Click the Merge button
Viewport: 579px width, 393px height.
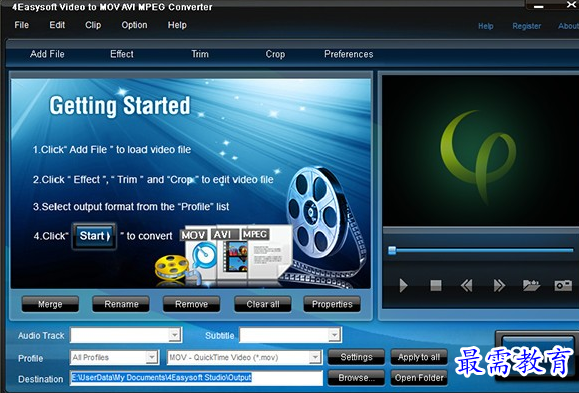[50, 304]
